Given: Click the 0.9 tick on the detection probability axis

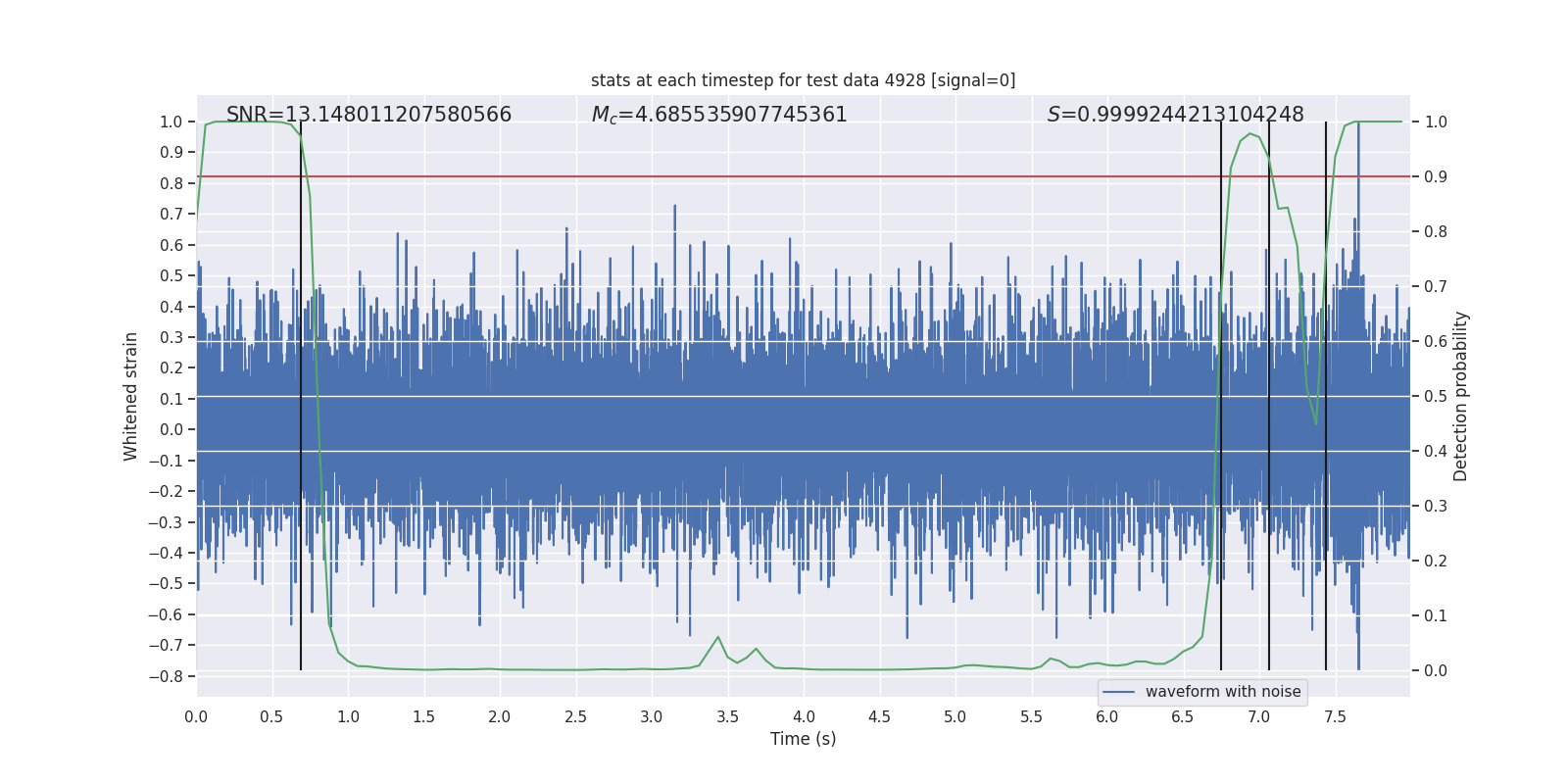Looking at the screenshot, I should point(1435,177).
